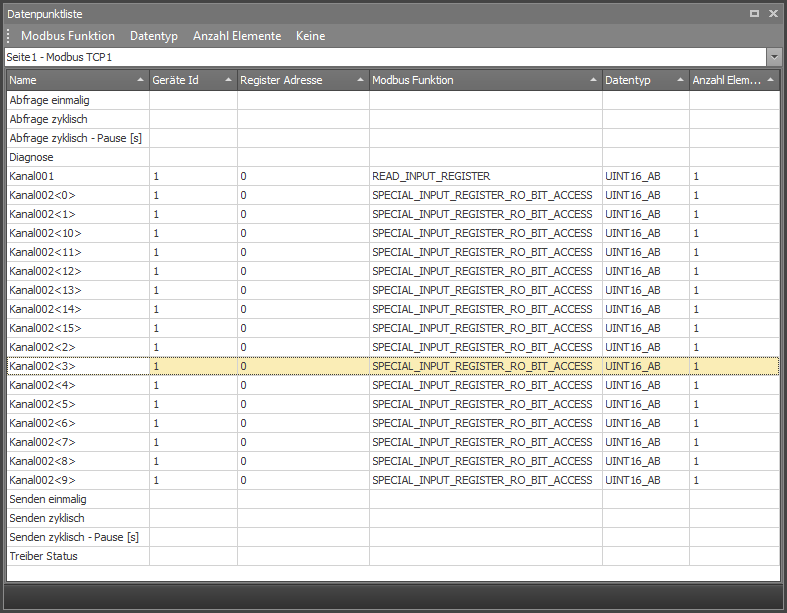The image size is (787, 613).
Task: Click Modbus Funktion cell of Kanal002<3>
Action: 485,366
